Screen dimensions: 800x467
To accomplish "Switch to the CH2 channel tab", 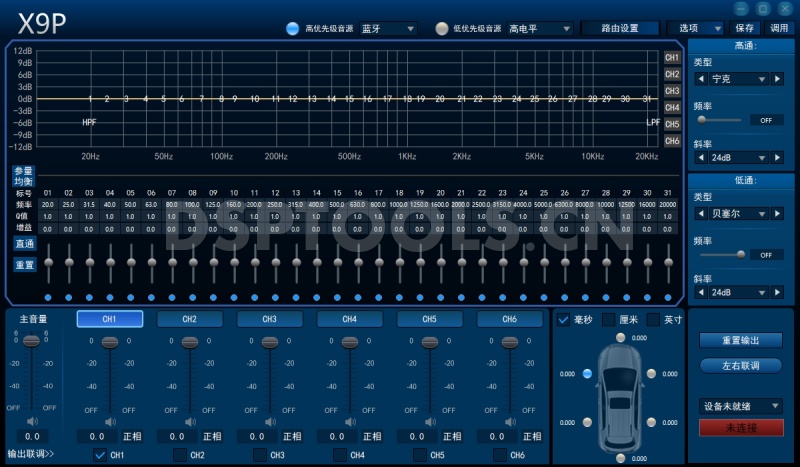I will coord(190,319).
